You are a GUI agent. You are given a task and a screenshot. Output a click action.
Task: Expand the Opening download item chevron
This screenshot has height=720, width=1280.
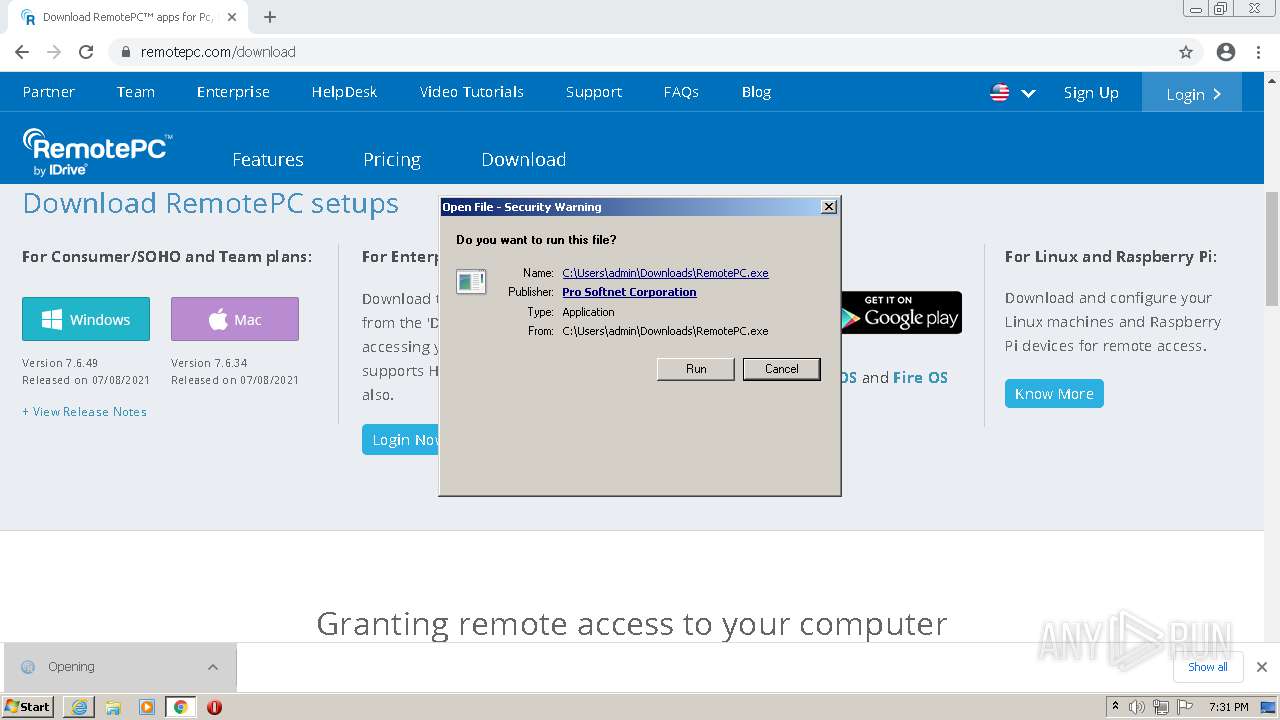pos(212,667)
